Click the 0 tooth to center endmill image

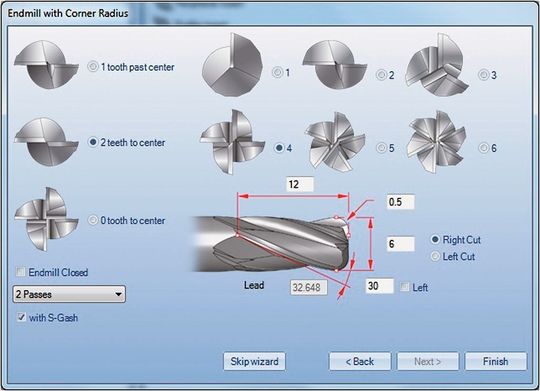pos(46,219)
